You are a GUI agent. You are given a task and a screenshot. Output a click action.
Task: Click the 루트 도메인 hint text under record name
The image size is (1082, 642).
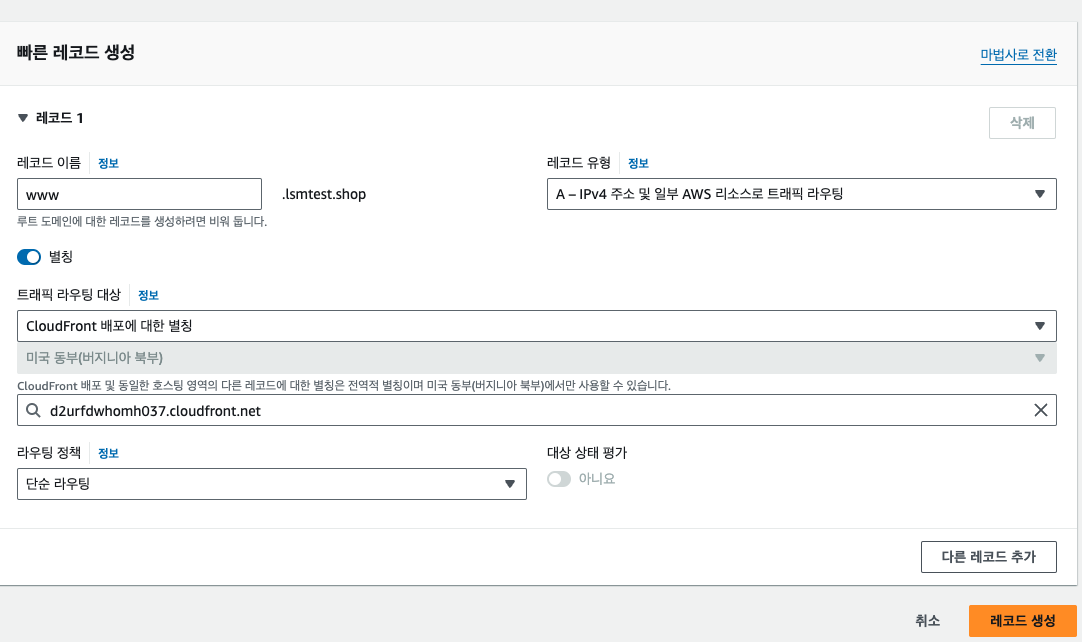(x=142, y=222)
